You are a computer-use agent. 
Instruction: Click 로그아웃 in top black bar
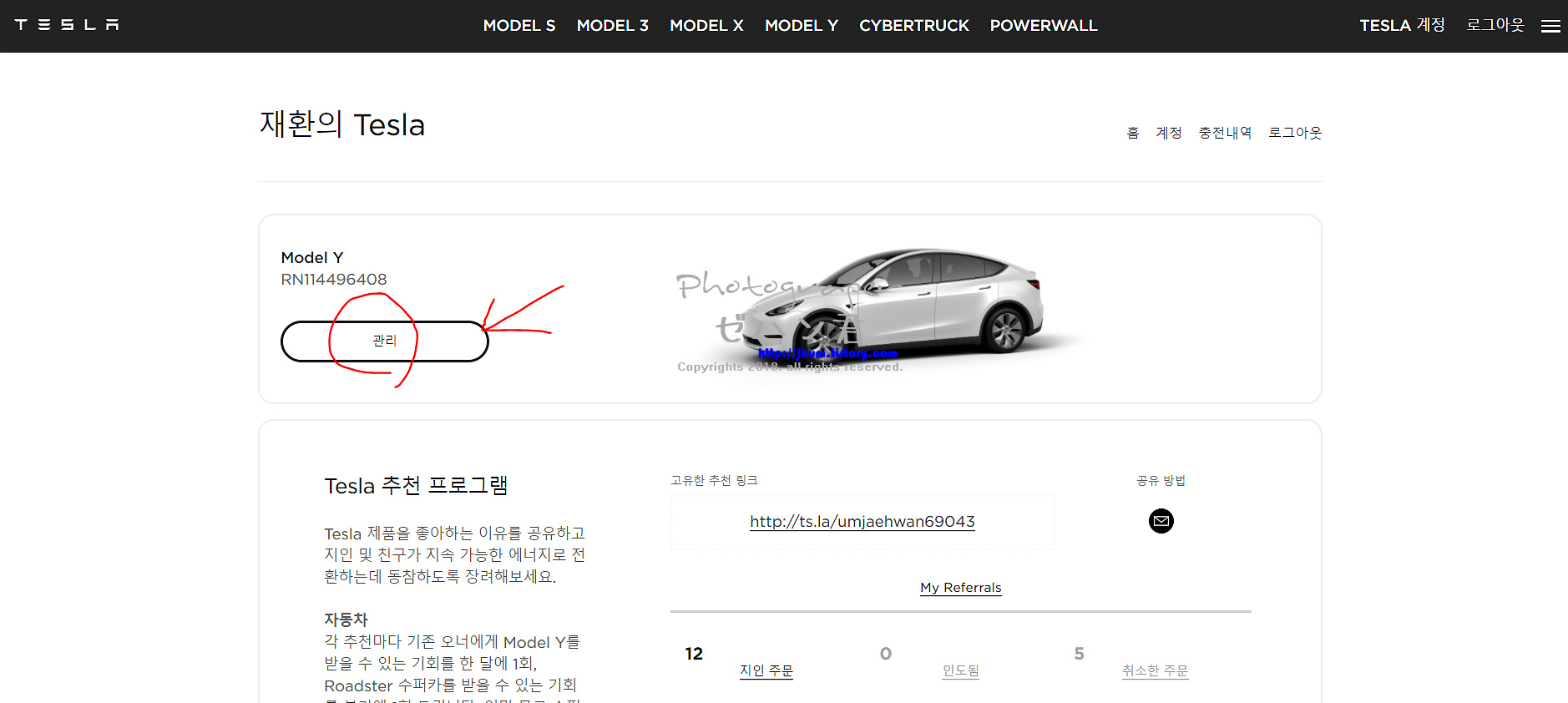[x=1495, y=25]
